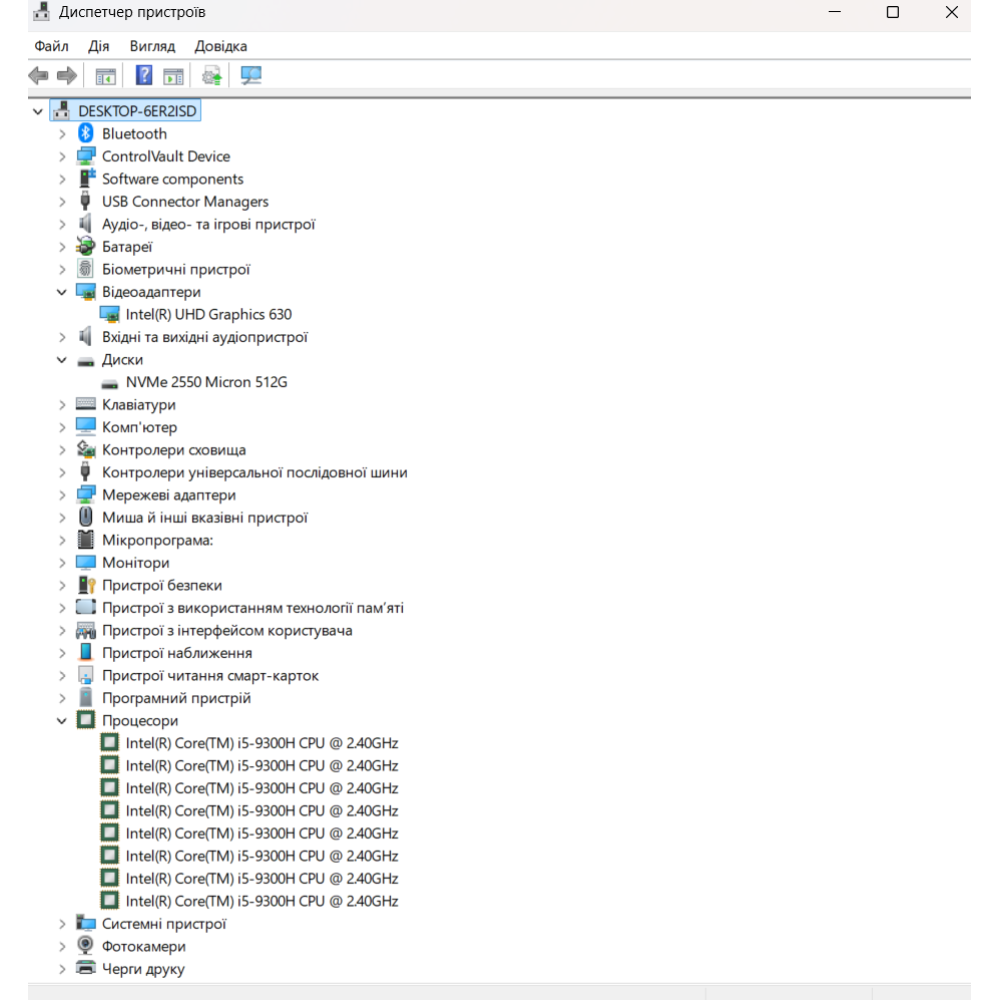Open the Дія menu

(x=99, y=46)
